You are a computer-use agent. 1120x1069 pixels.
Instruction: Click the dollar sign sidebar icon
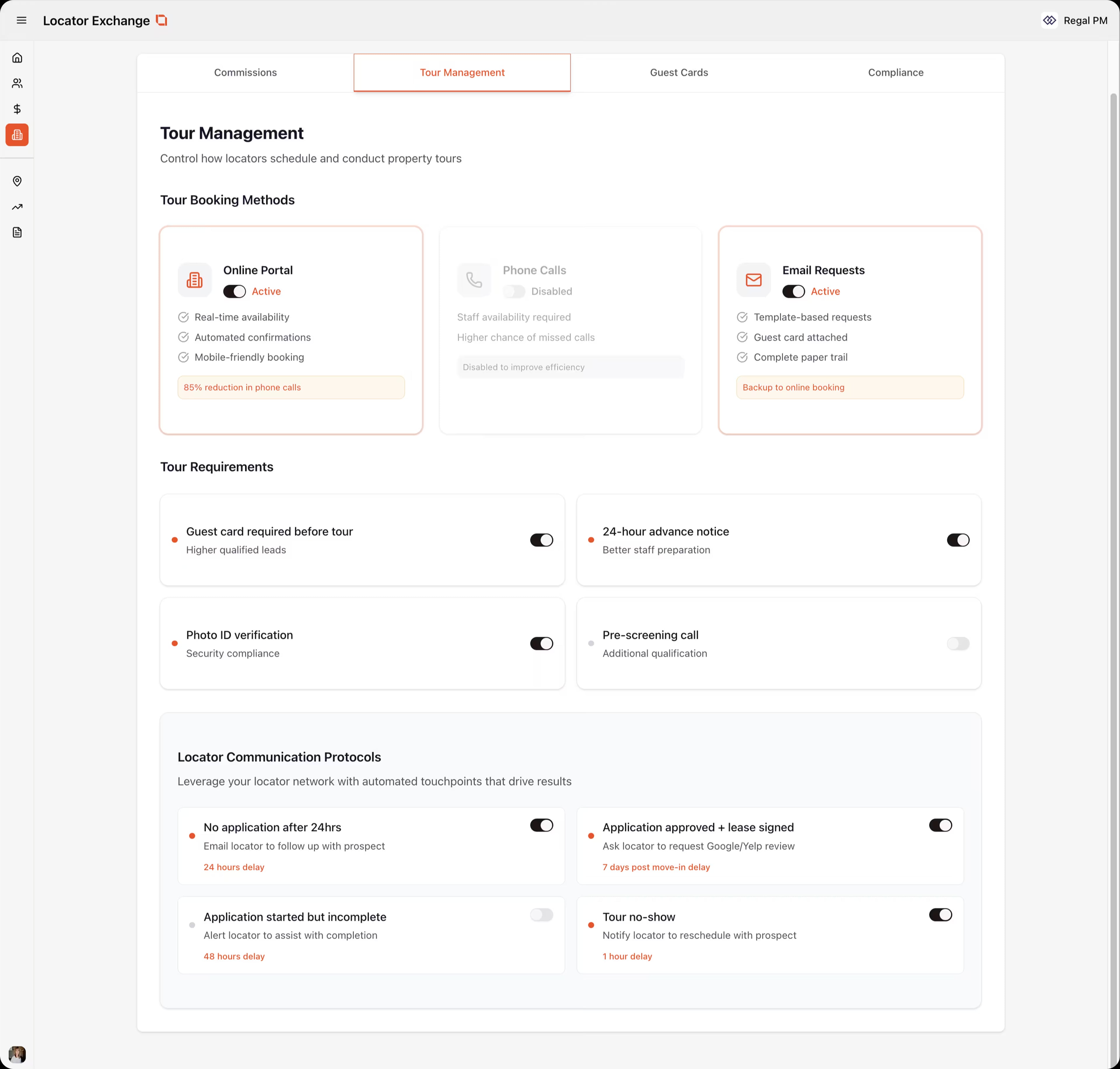click(x=17, y=109)
